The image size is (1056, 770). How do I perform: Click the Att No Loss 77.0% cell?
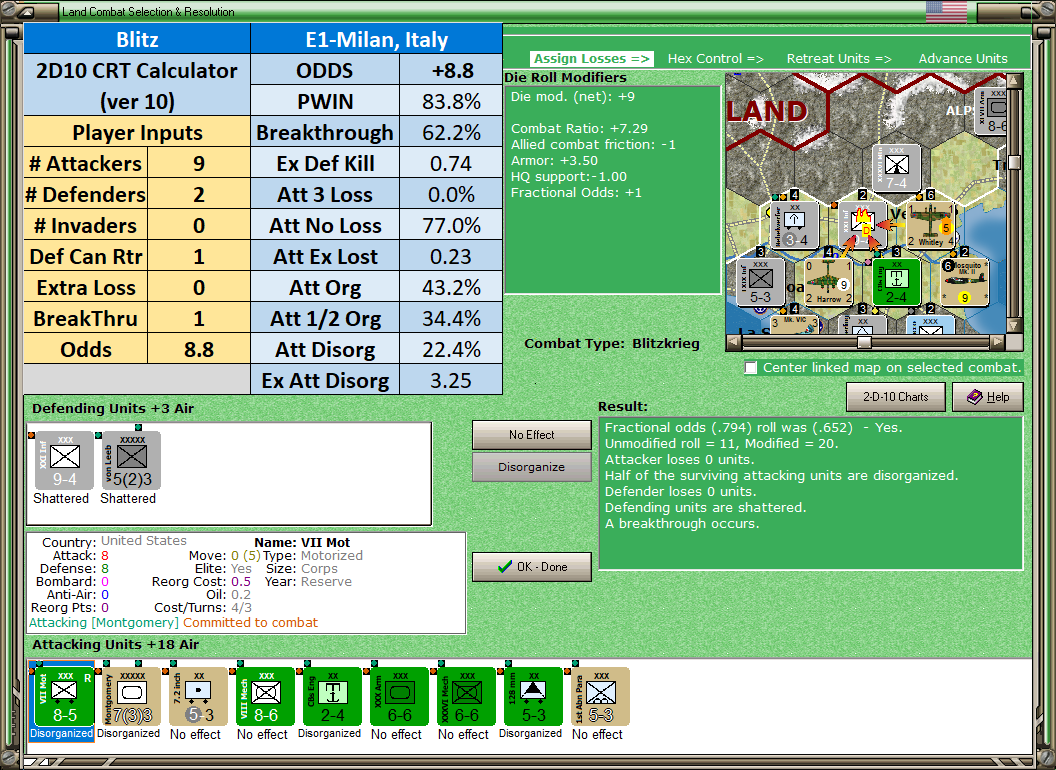[451, 226]
